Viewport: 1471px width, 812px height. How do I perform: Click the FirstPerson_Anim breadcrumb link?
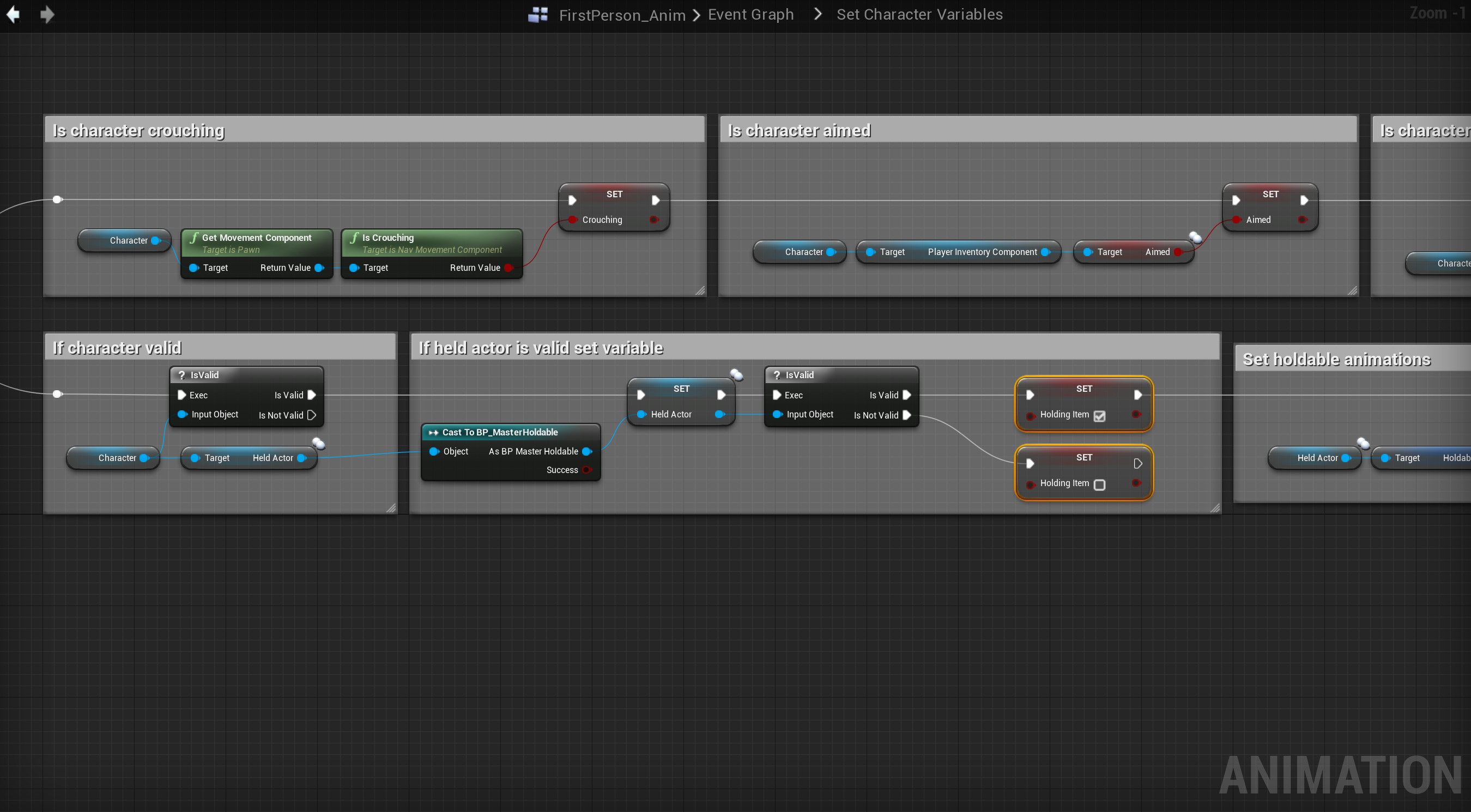click(621, 15)
